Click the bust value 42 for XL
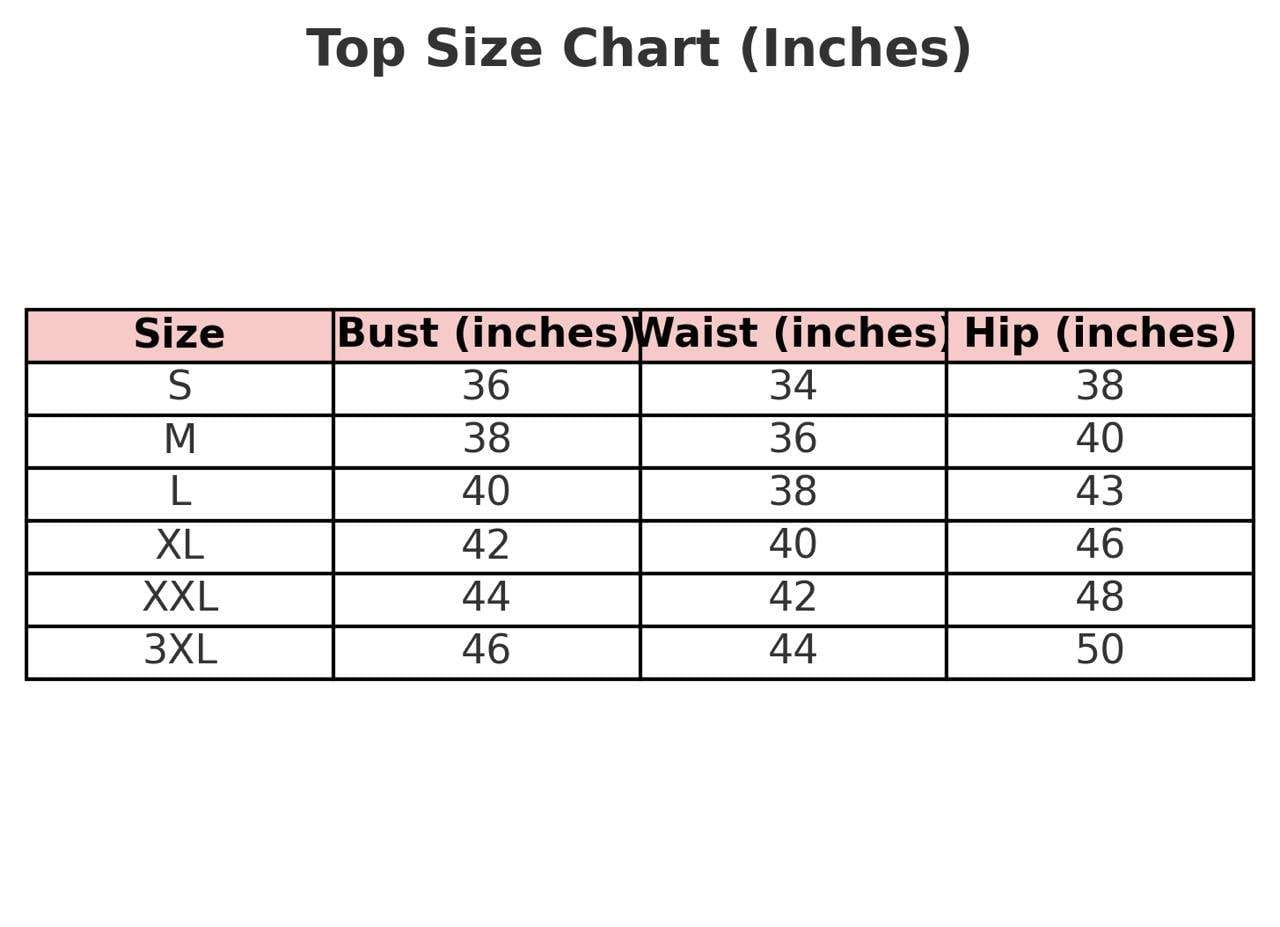 click(x=486, y=546)
